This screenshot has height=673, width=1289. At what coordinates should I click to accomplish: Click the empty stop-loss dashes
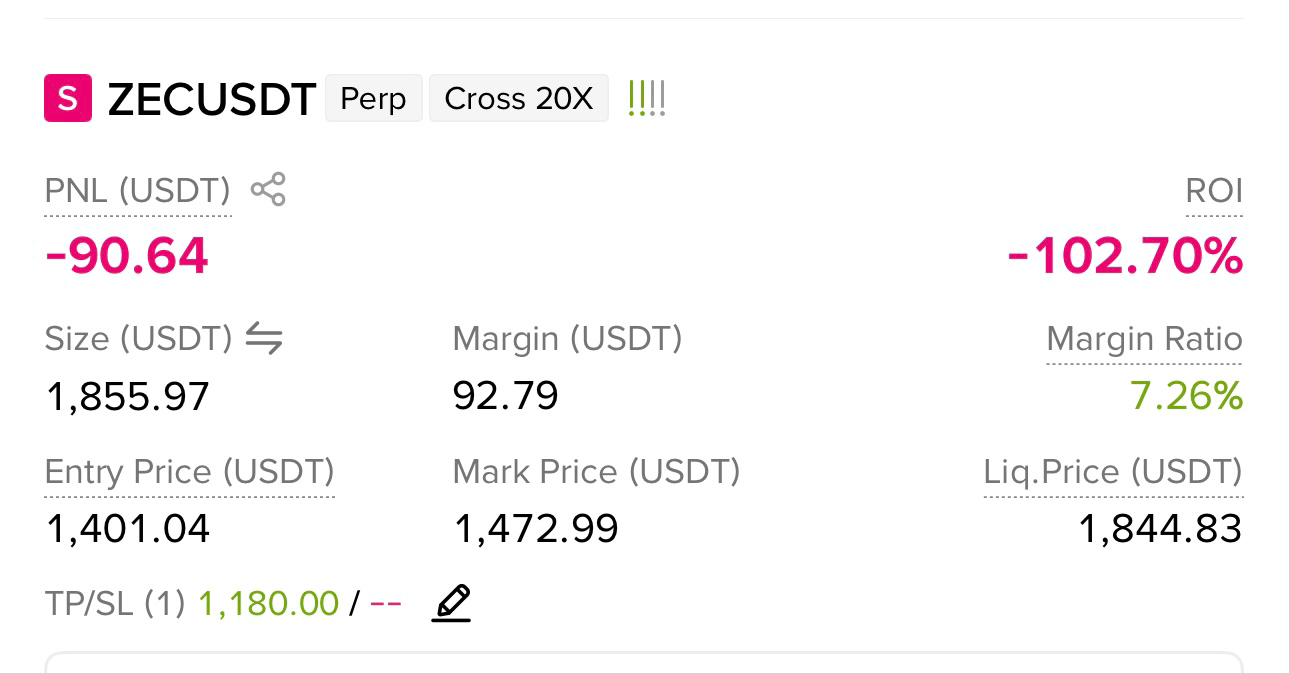pyautogui.click(x=386, y=604)
